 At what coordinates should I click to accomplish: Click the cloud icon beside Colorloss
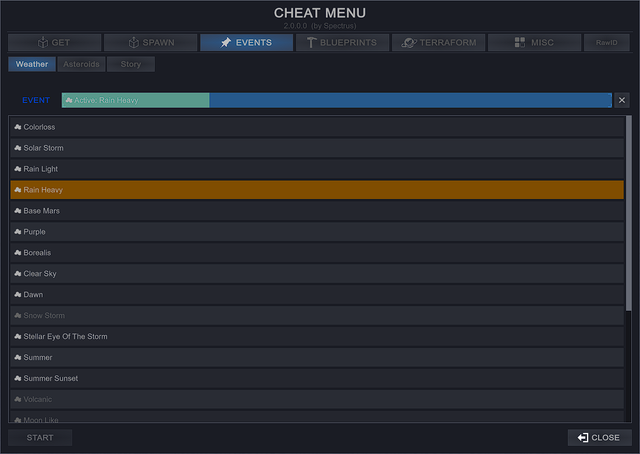[18, 127]
